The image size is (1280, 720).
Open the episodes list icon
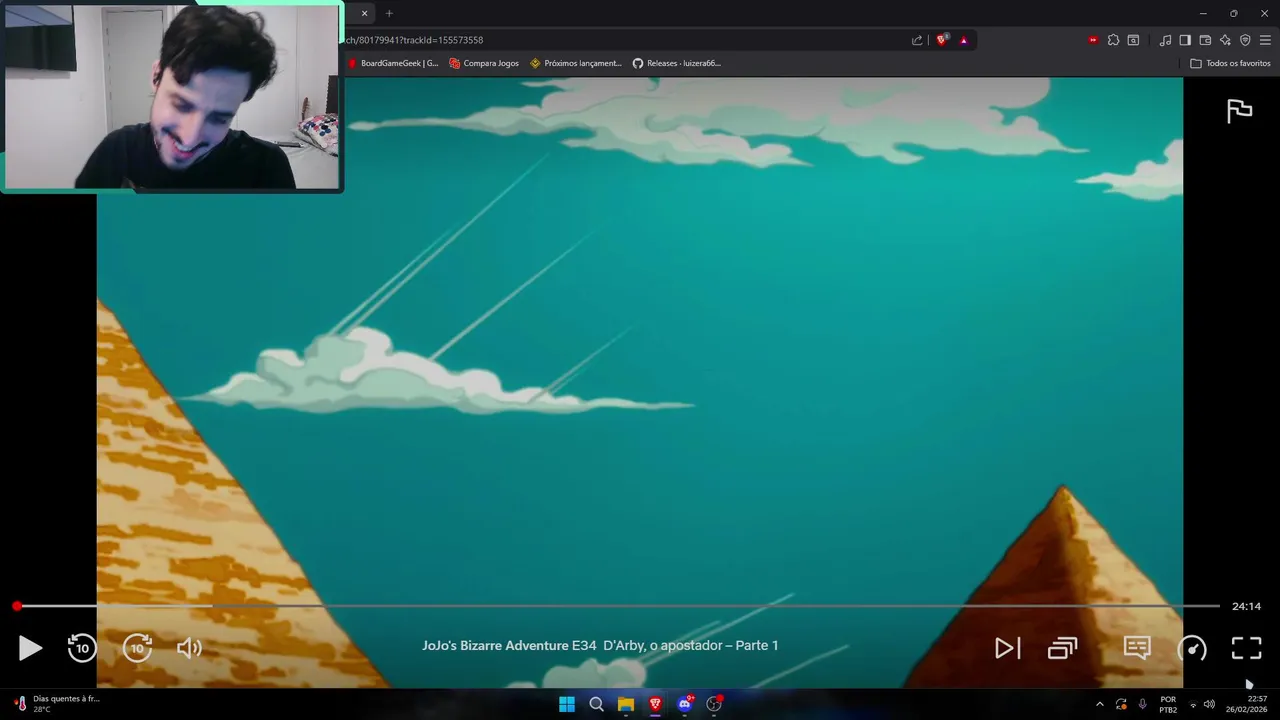(x=1062, y=648)
